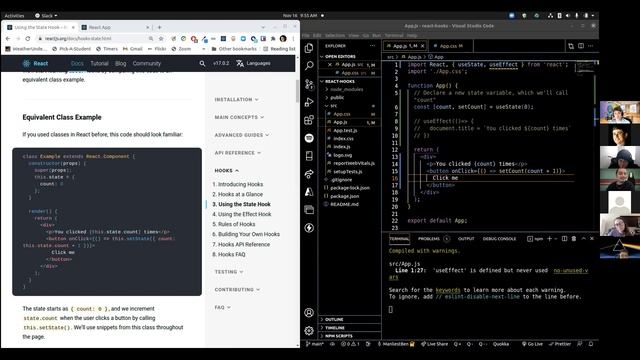Screen dimensions: 640x360
Task: Open the Extensions activity icon
Action: tap(309, 120)
